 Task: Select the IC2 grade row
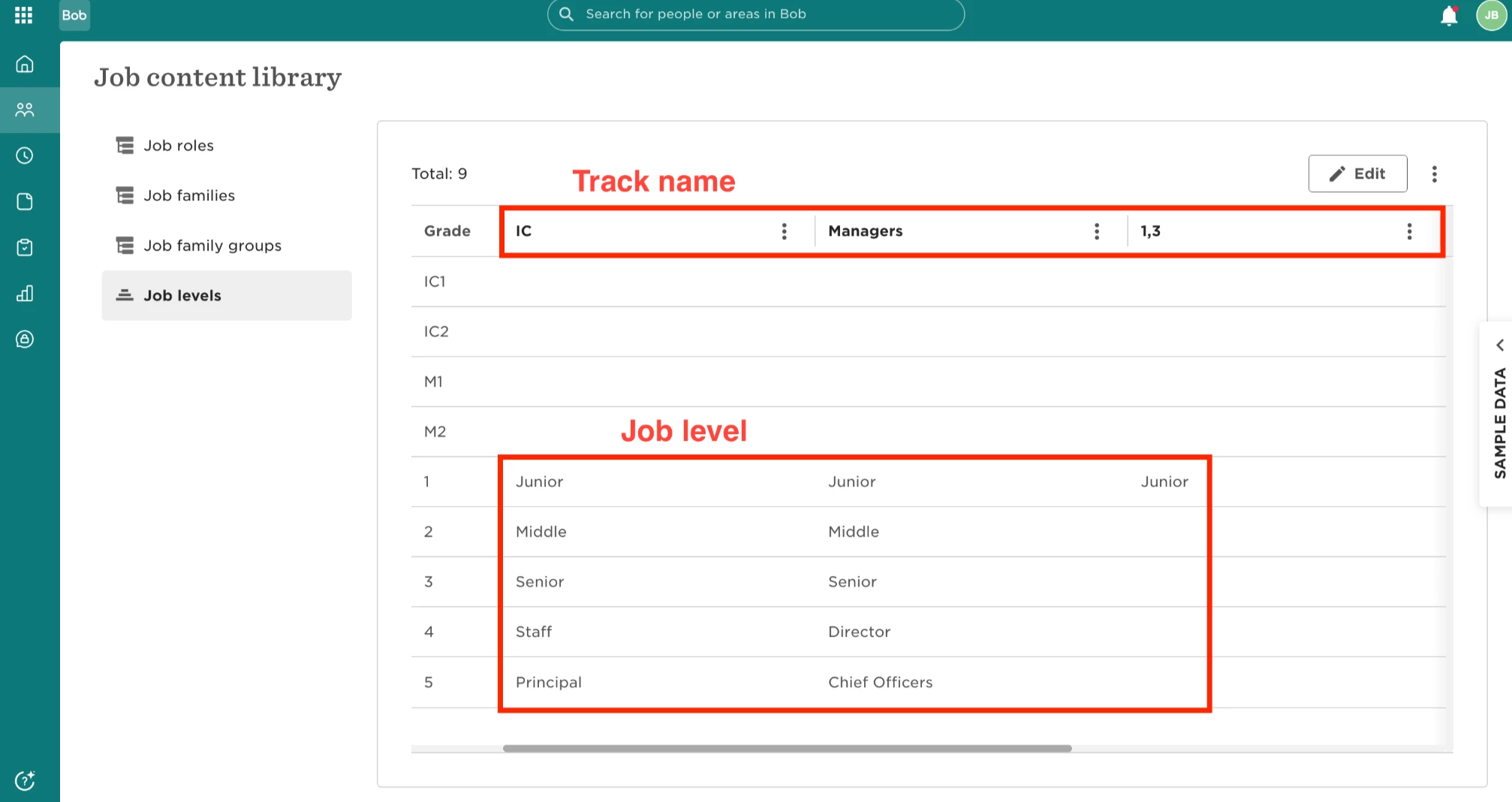point(929,332)
